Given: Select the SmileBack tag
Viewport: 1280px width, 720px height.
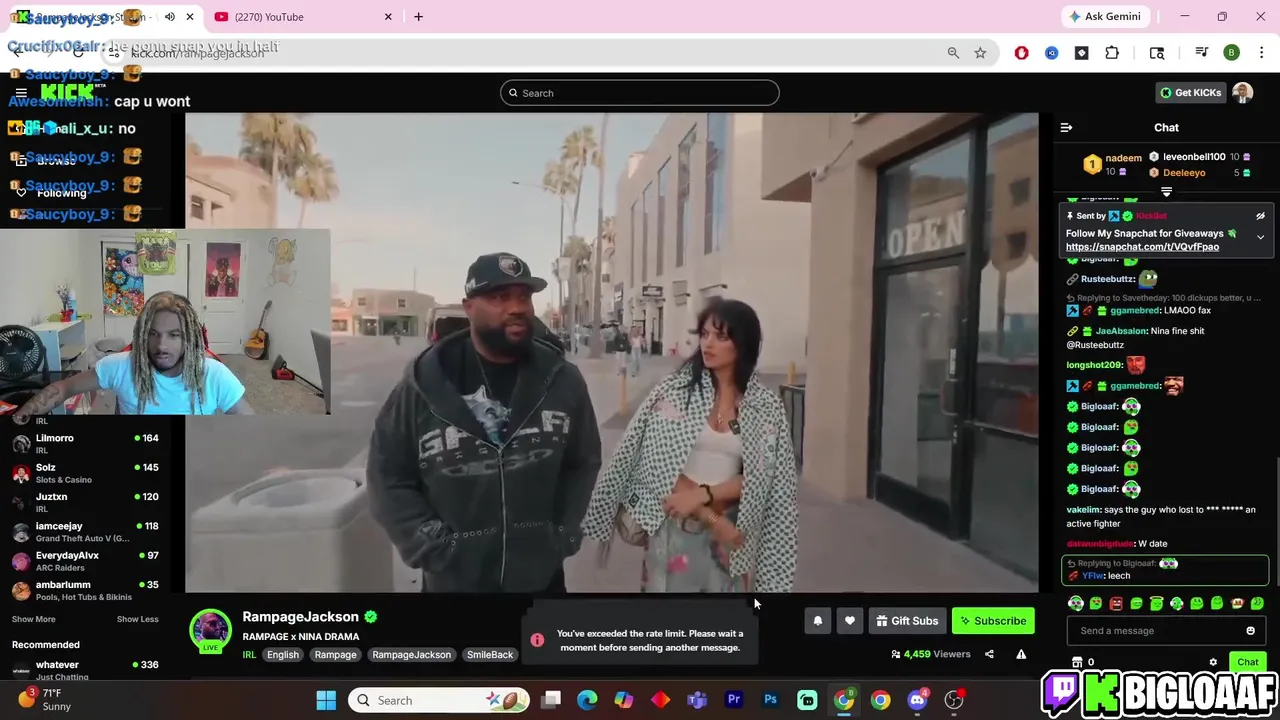Looking at the screenshot, I should (490, 655).
